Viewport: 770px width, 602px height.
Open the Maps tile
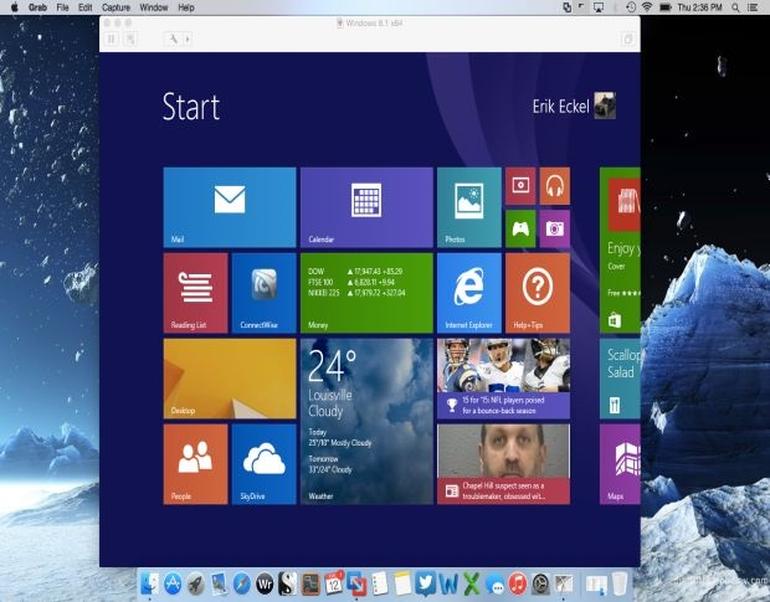[x=620, y=464]
